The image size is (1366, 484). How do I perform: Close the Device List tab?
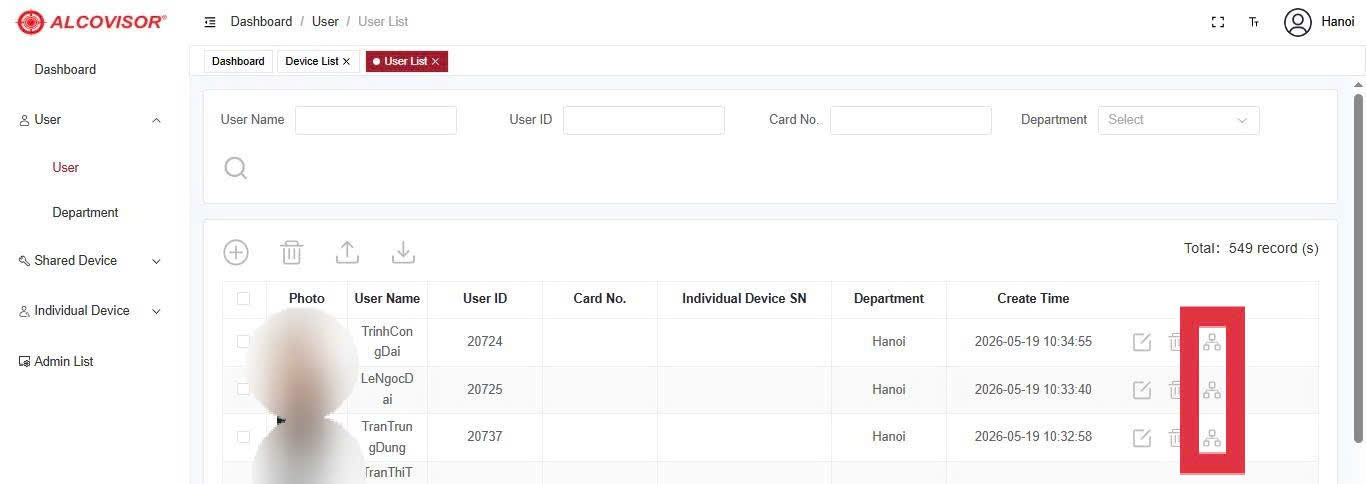(x=346, y=62)
